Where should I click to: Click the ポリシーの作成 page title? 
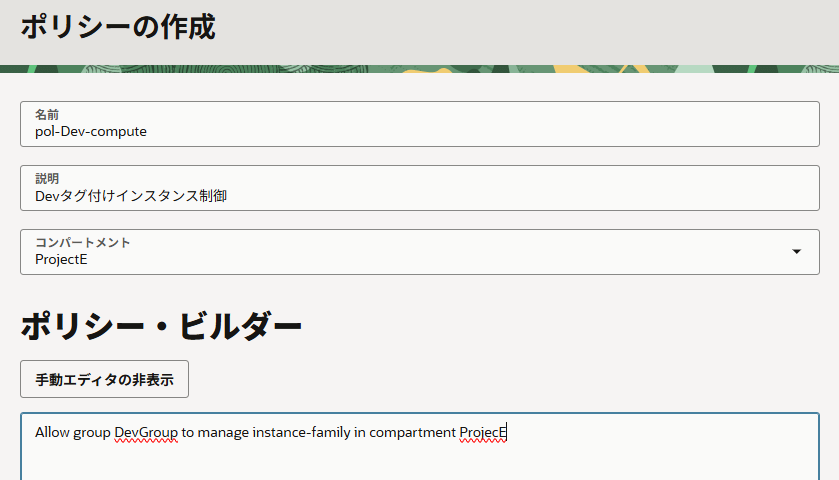point(118,27)
